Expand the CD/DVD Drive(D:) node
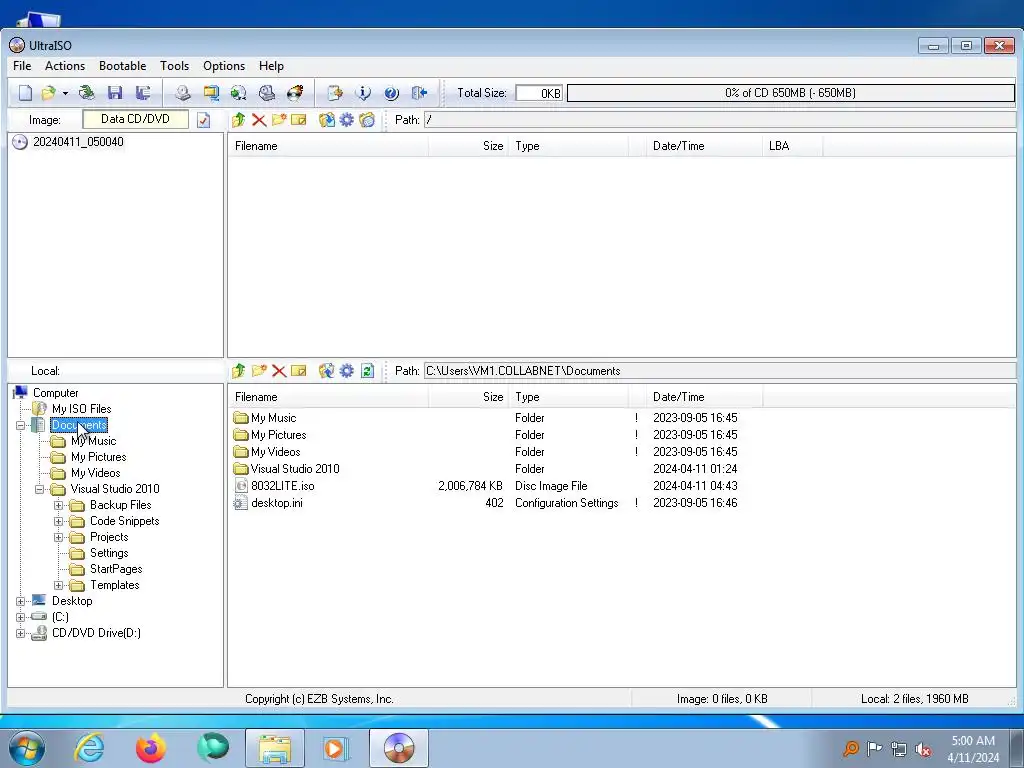1024x768 pixels. (20, 633)
